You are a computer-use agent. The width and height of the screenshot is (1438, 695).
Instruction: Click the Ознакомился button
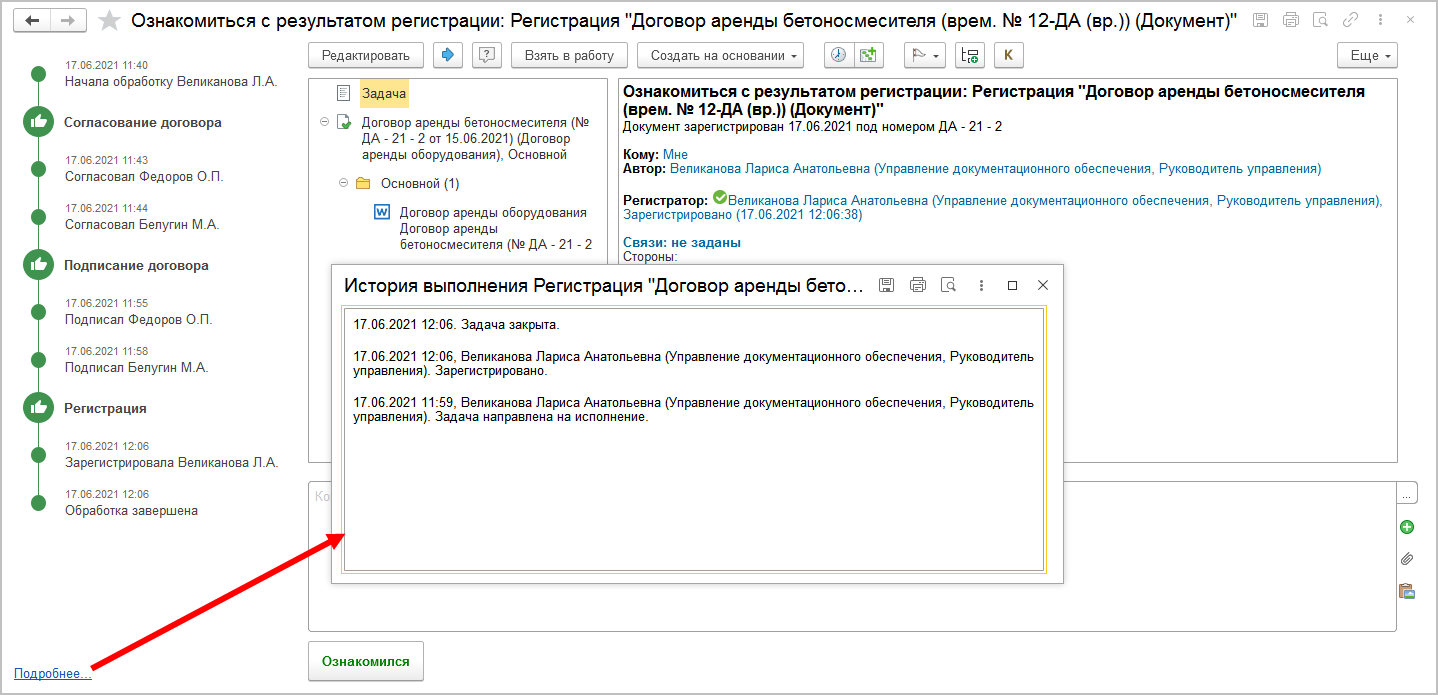366,661
